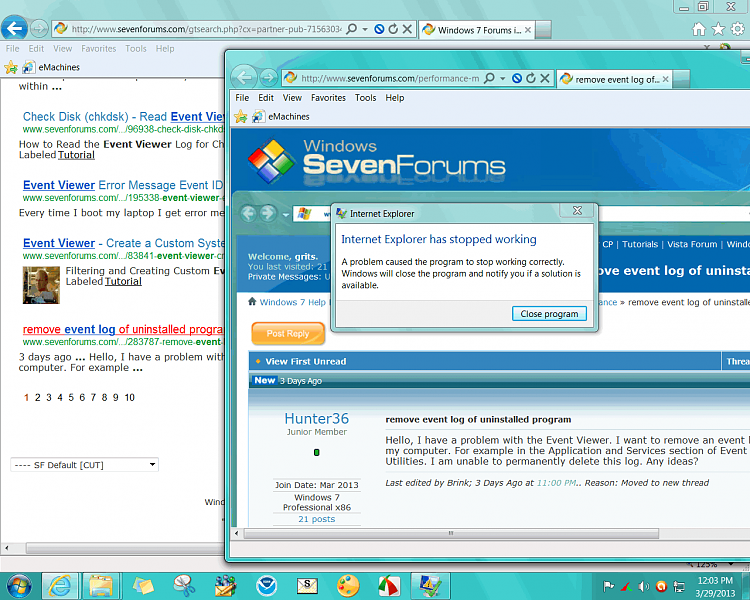This screenshot has height=600, width=750.
Task: Open Hunter36 user profile link
Action: pyautogui.click(x=316, y=419)
